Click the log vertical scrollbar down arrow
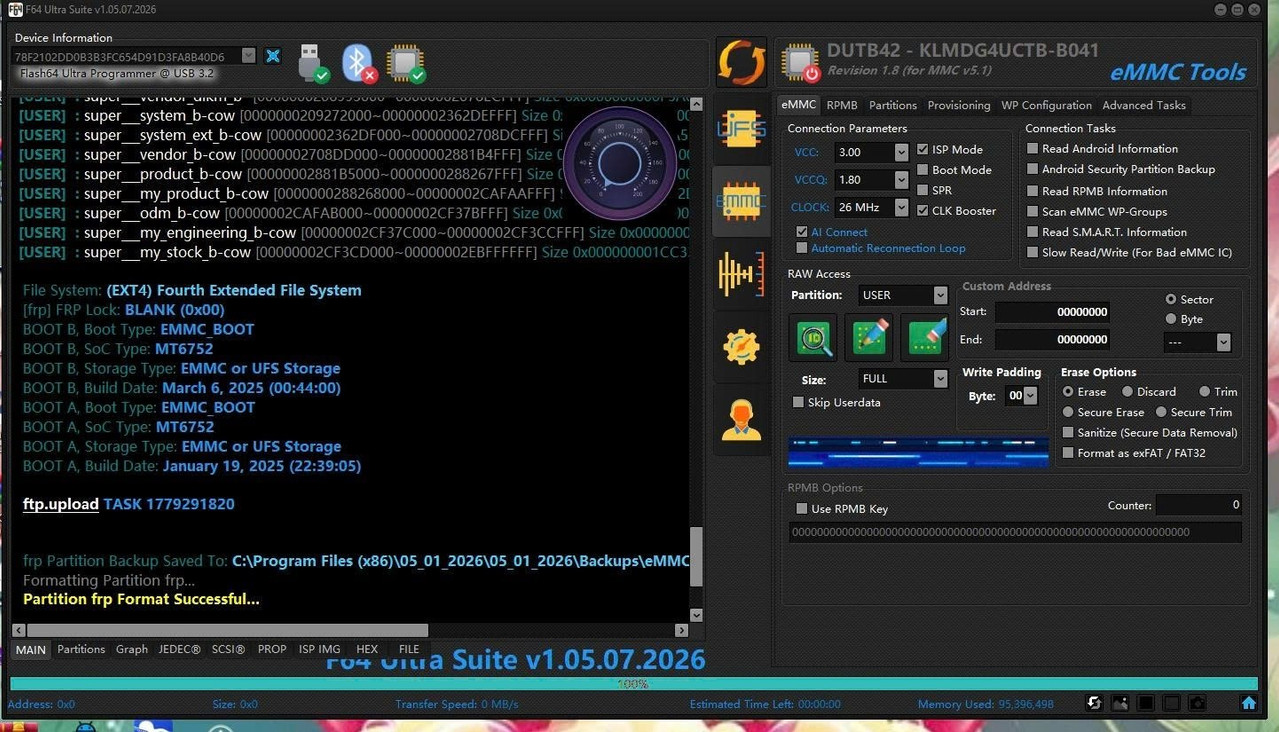Image resolution: width=1279 pixels, height=732 pixels. 696,615
